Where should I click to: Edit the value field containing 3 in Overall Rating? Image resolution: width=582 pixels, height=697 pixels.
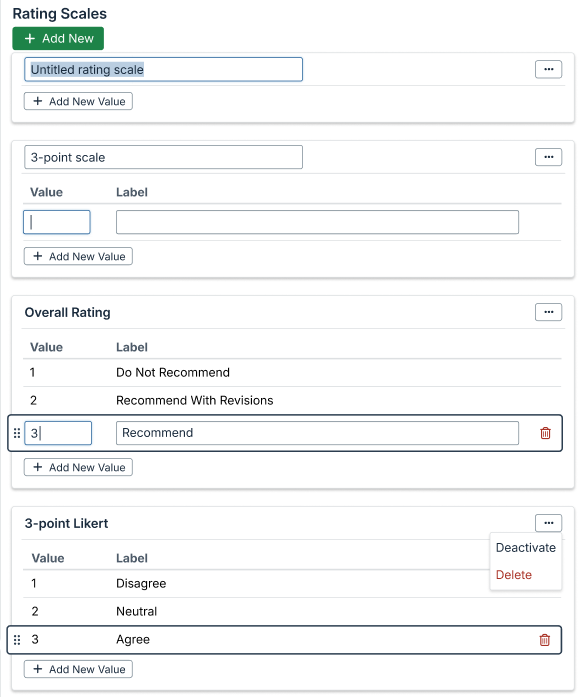pos(58,433)
